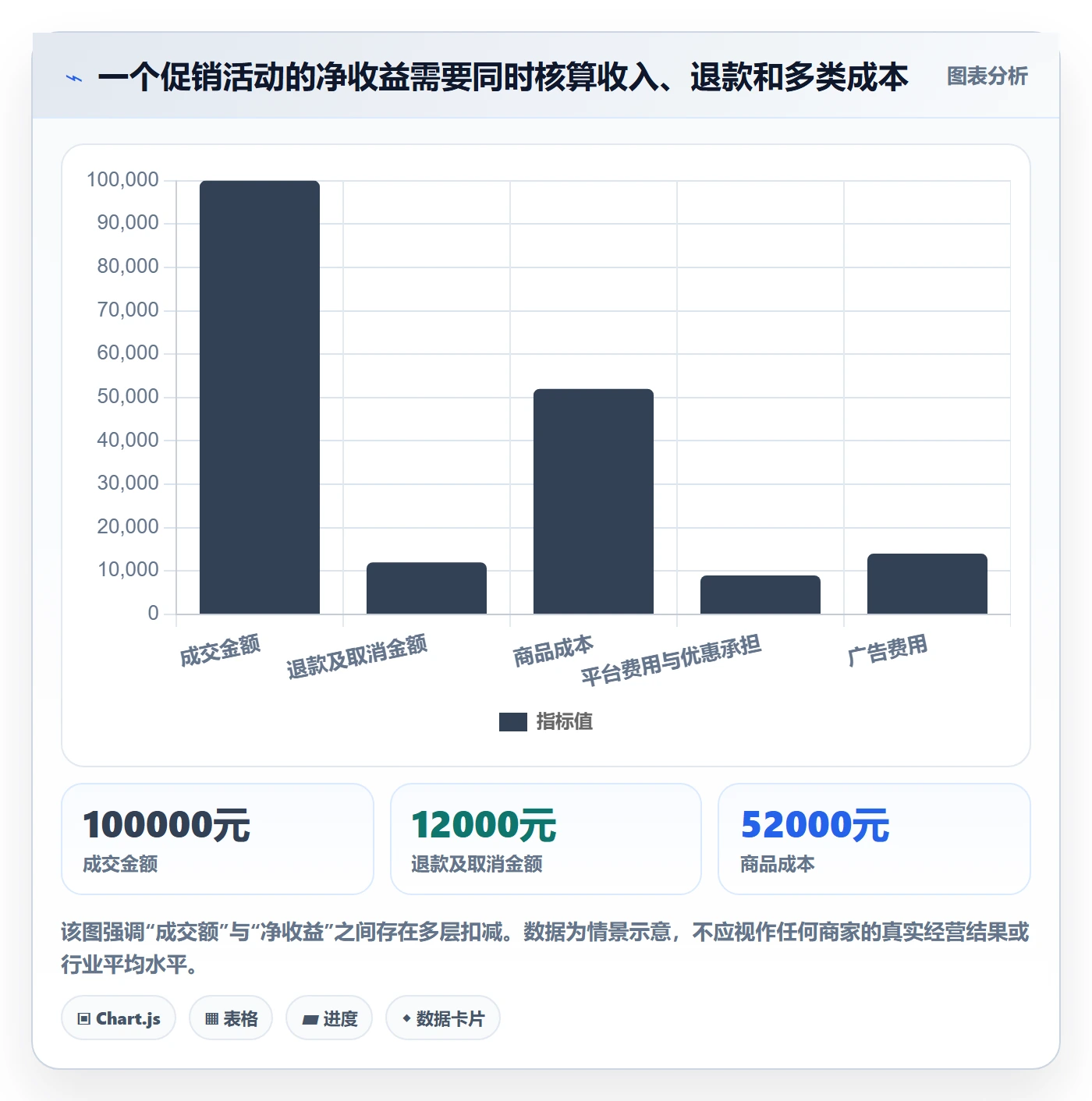This screenshot has width=1092, height=1101.
Task: Click the 退款及取消金额 bar in the chart
Action: (427, 588)
